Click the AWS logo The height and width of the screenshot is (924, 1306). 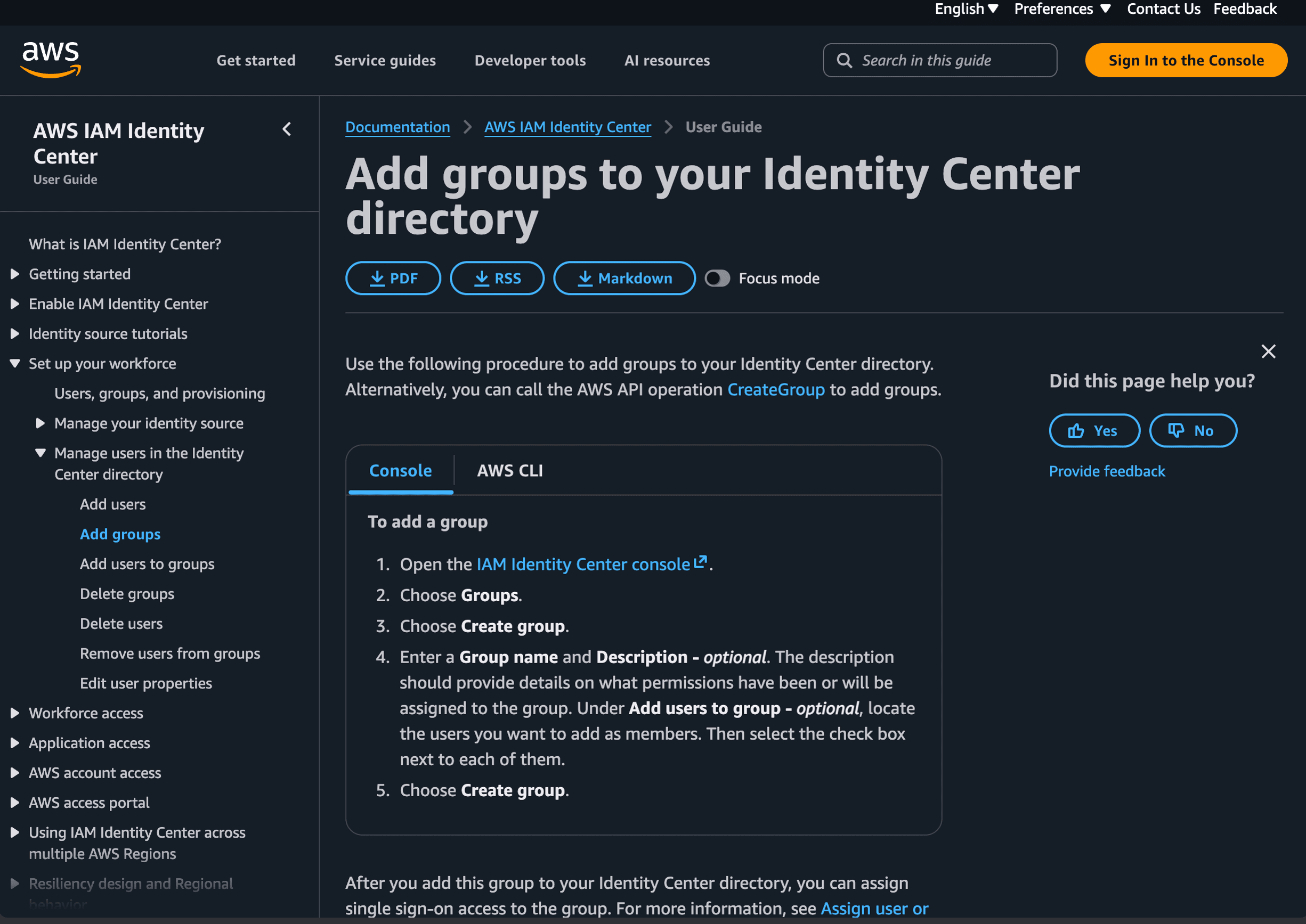point(51,59)
